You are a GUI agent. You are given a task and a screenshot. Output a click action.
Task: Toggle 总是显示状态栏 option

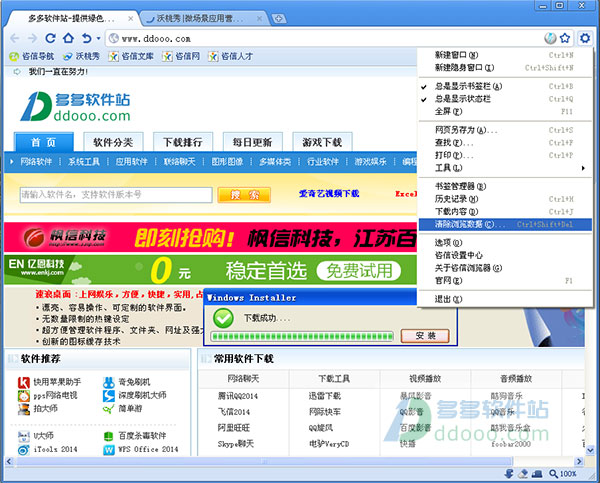pos(505,99)
